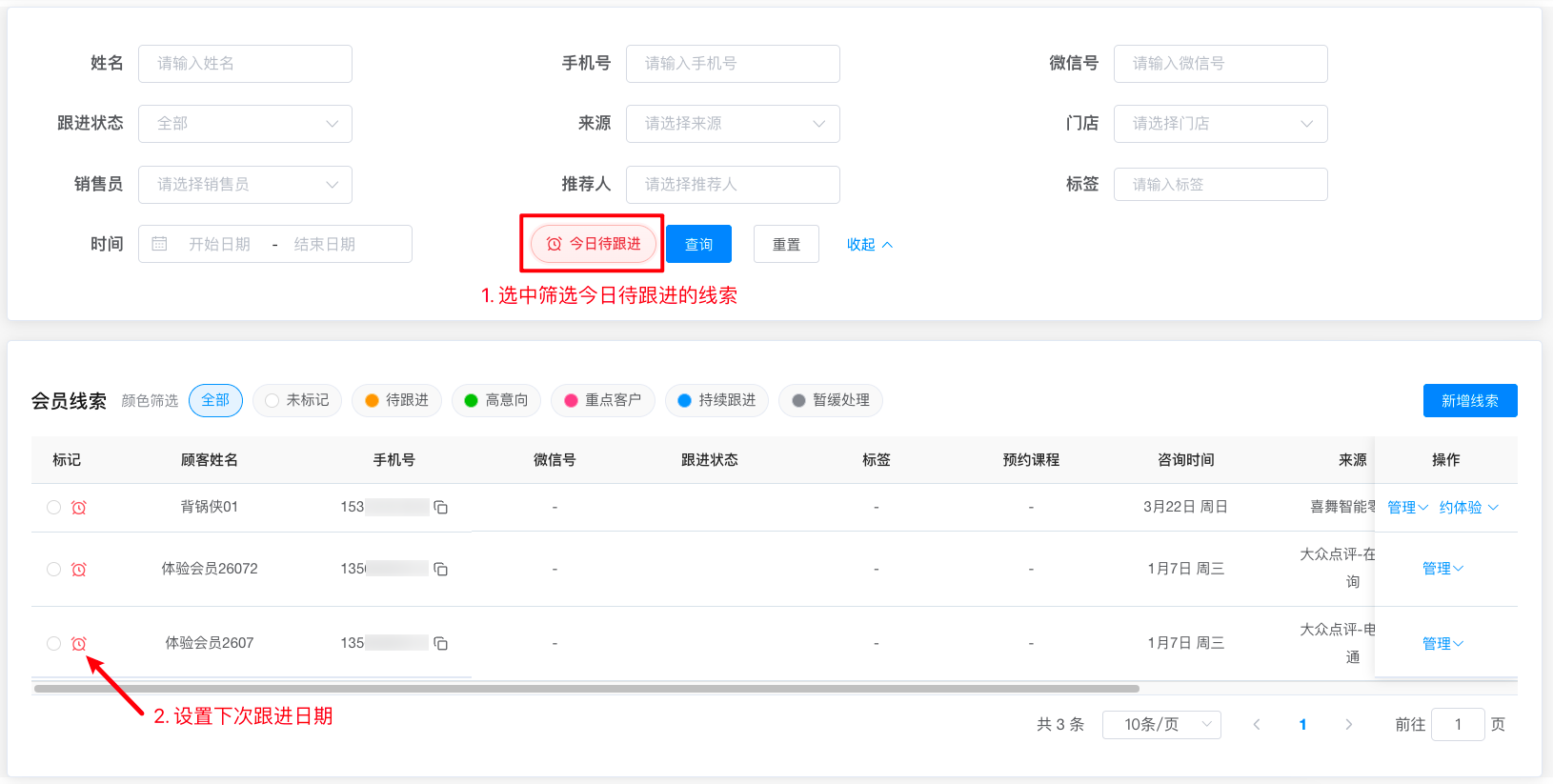Click the alarm icon for 背锅侠01
Screen dimensions: 1553x784
pos(79,508)
